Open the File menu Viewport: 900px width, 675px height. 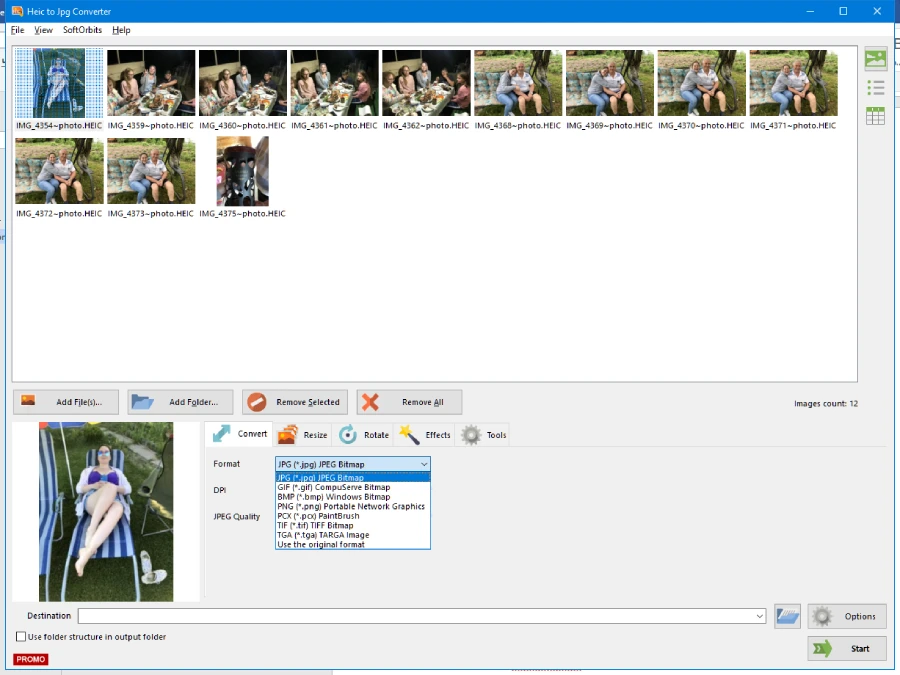pyautogui.click(x=17, y=30)
